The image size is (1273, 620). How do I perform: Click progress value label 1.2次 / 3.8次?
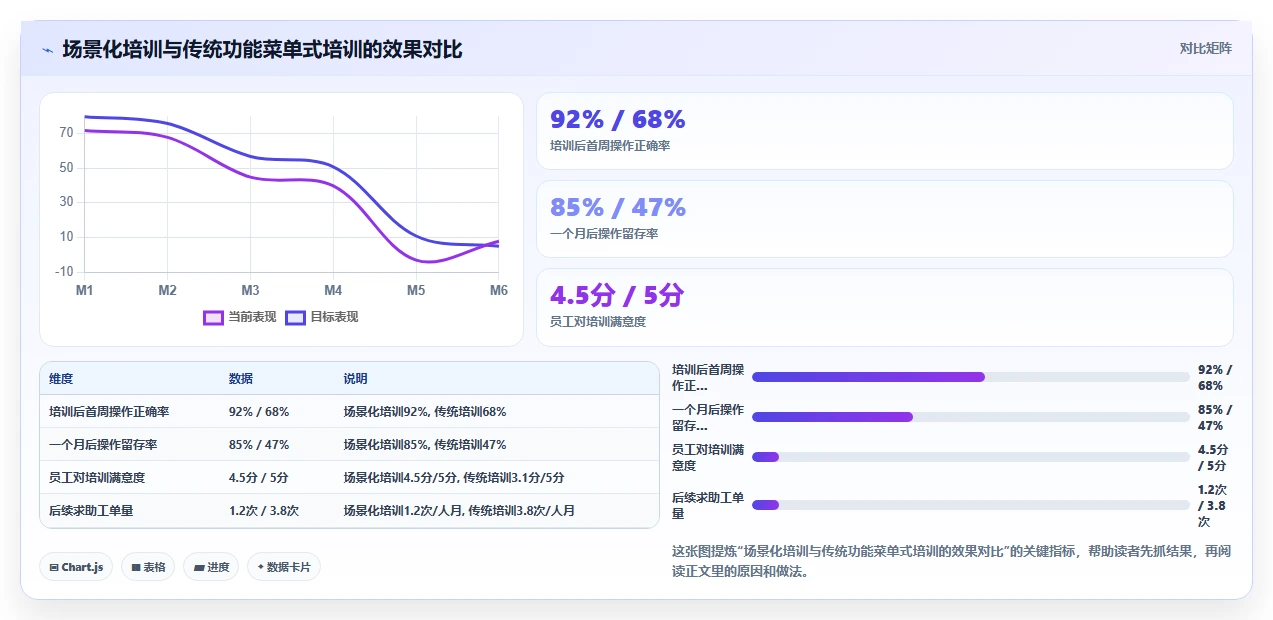click(1212, 505)
